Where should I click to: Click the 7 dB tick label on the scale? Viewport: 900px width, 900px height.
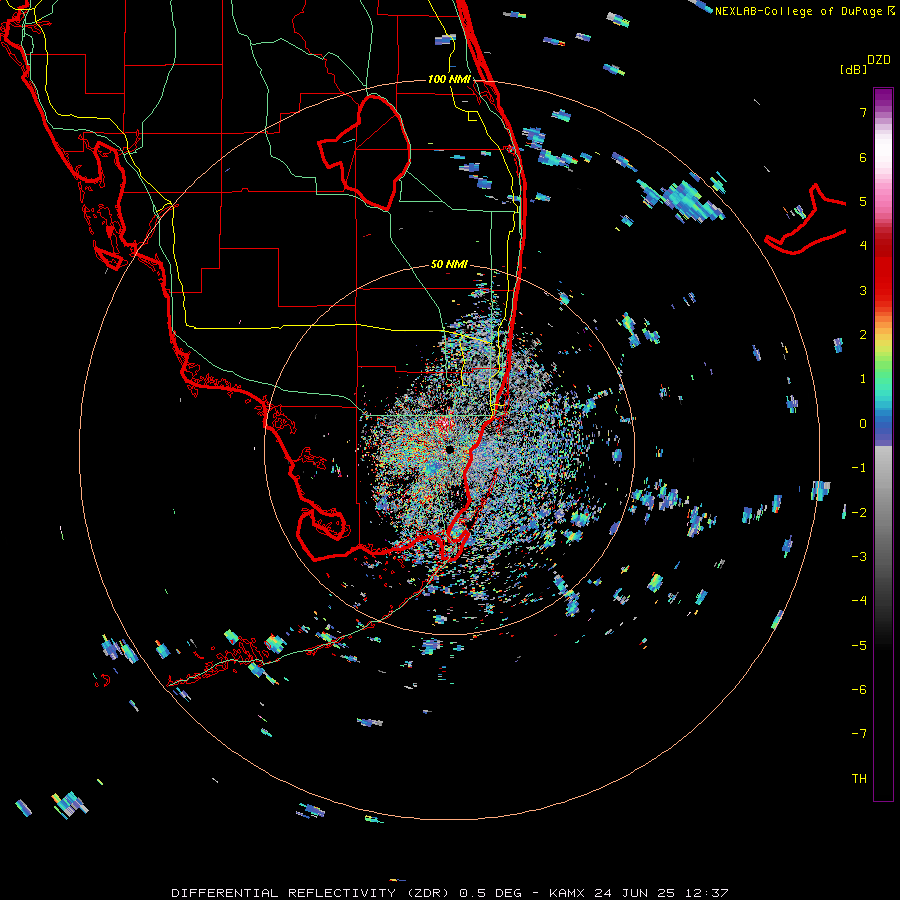(863, 112)
